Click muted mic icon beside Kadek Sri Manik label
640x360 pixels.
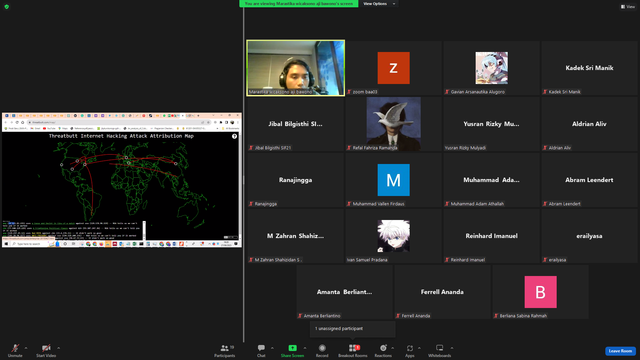point(545,92)
